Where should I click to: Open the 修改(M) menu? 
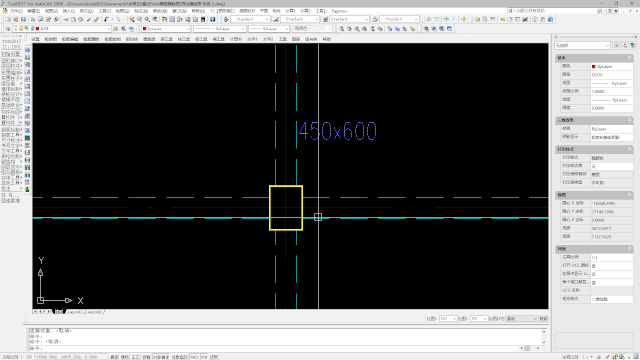pyautogui.click(x=160, y=11)
